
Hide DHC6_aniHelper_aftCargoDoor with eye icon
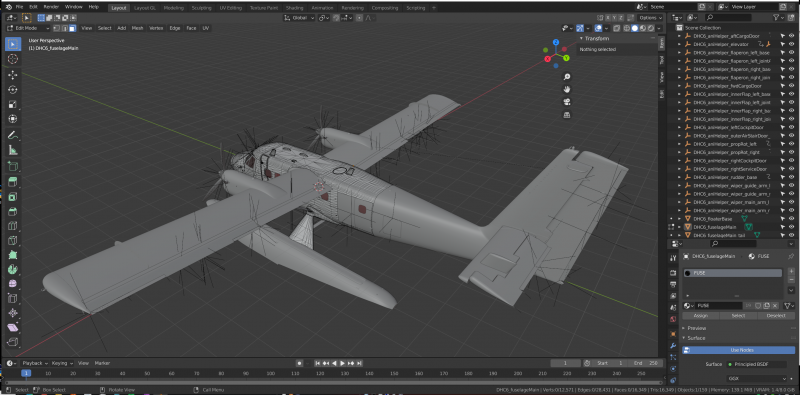click(791, 36)
